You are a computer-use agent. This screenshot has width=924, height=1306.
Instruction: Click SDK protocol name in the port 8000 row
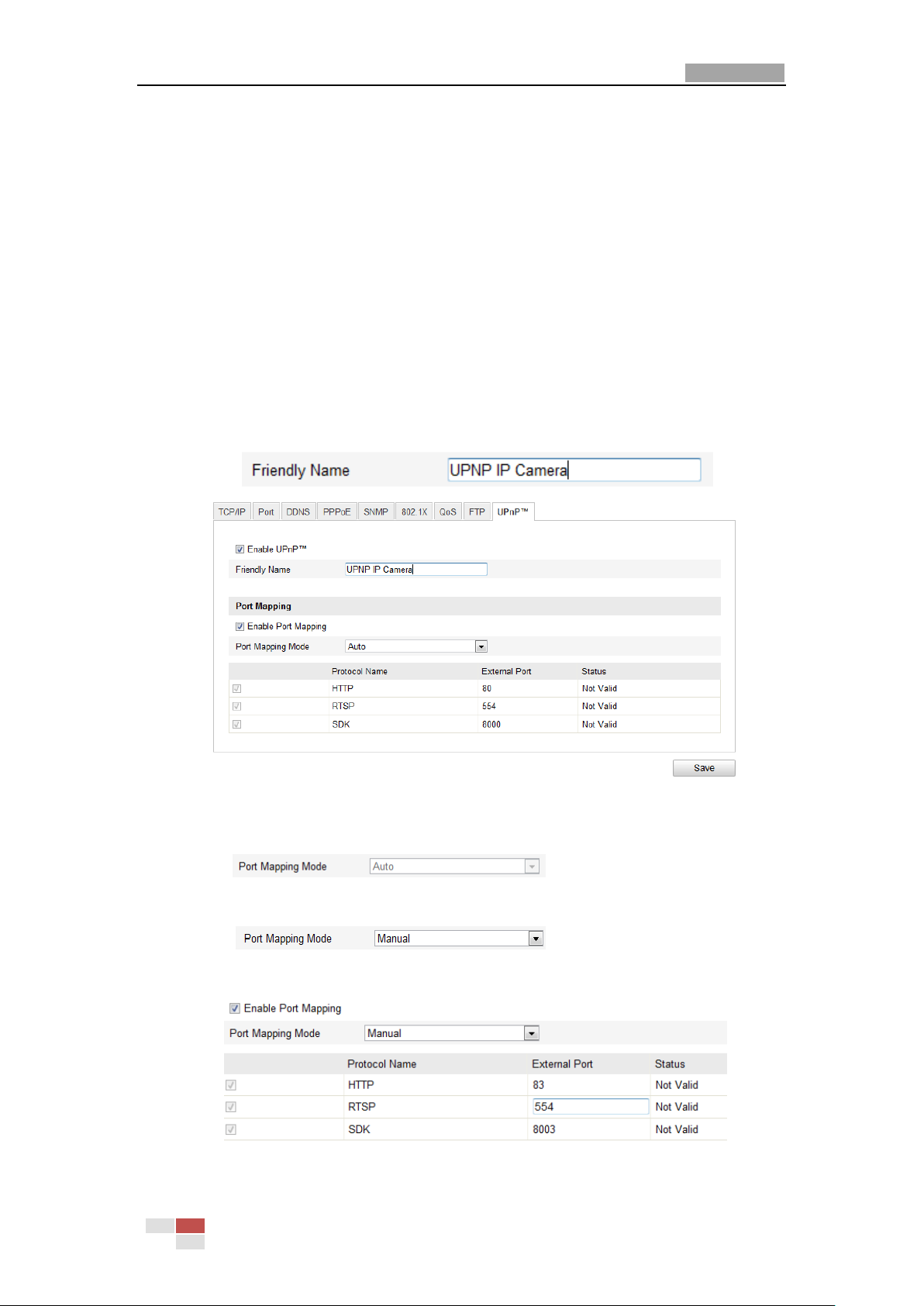(341, 725)
